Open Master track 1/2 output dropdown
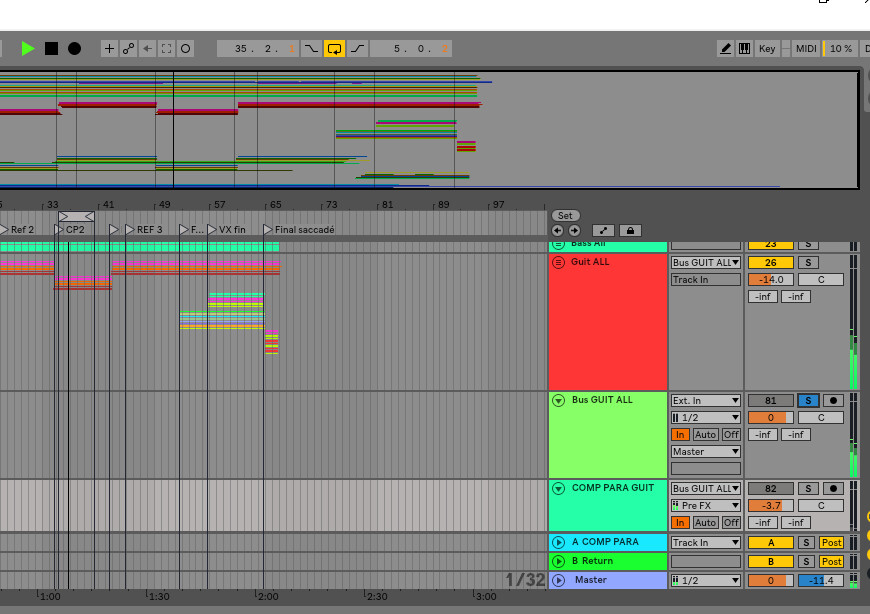Image resolution: width=870 pixels, height=614 pixels. (x=706, y=580)
